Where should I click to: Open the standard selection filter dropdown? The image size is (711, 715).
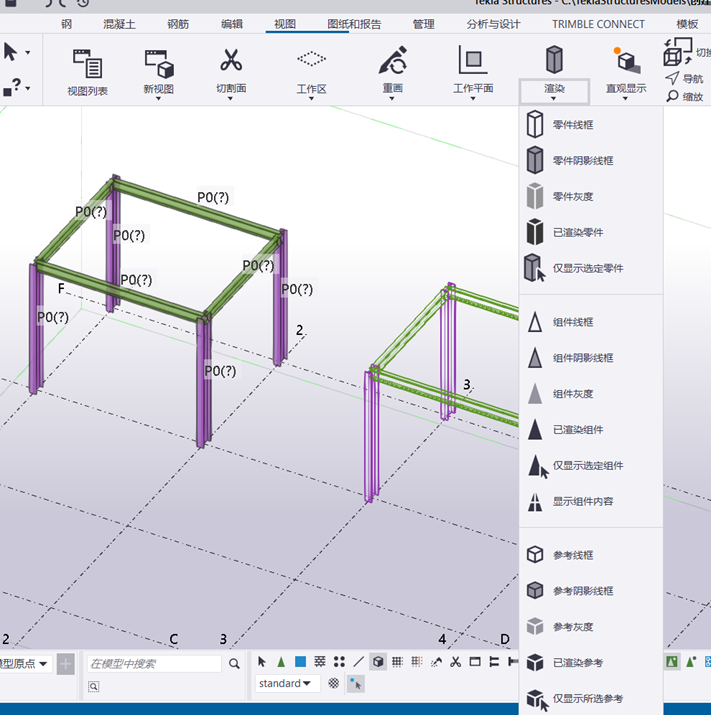[287, 684]
